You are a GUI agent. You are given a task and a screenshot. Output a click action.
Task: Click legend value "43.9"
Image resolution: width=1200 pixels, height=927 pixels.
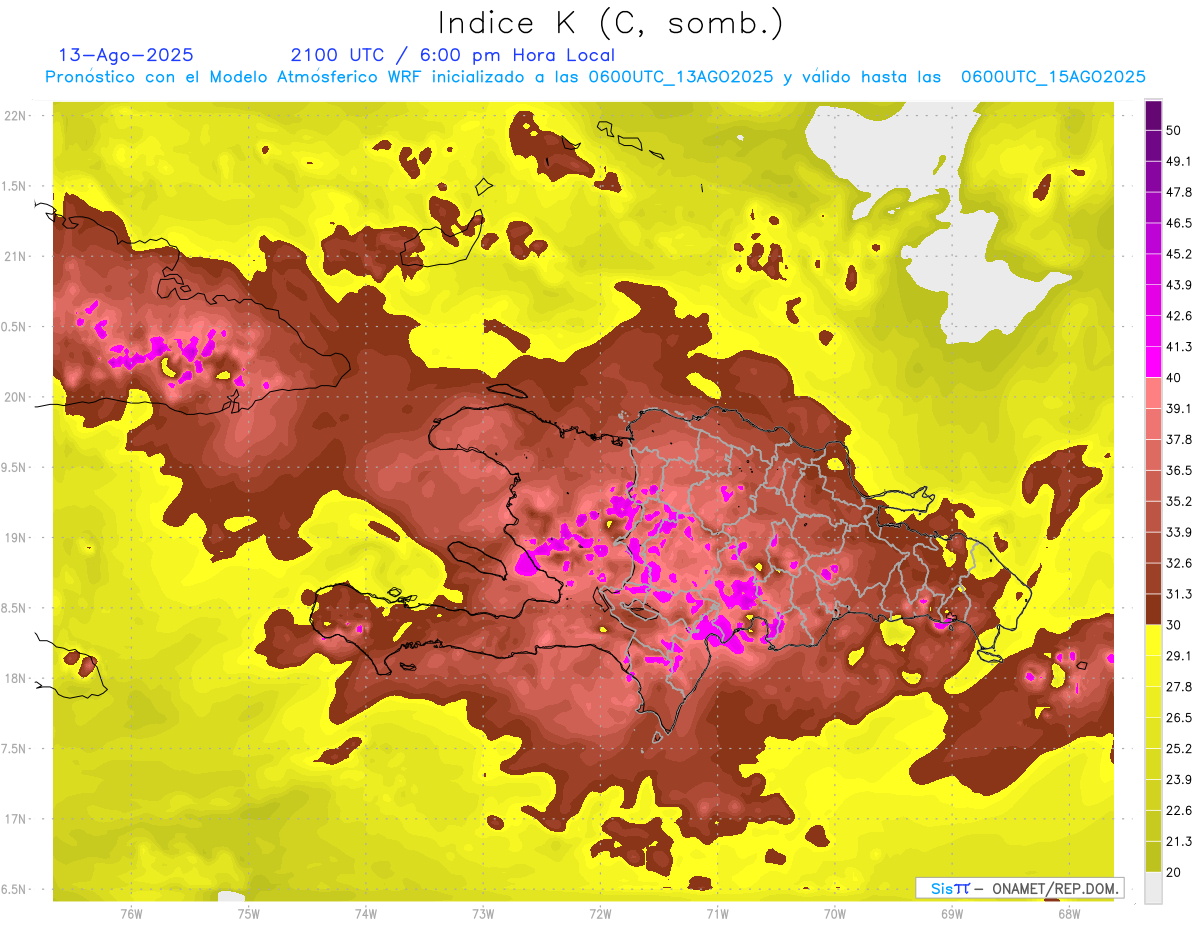(x=1179, y=285)
